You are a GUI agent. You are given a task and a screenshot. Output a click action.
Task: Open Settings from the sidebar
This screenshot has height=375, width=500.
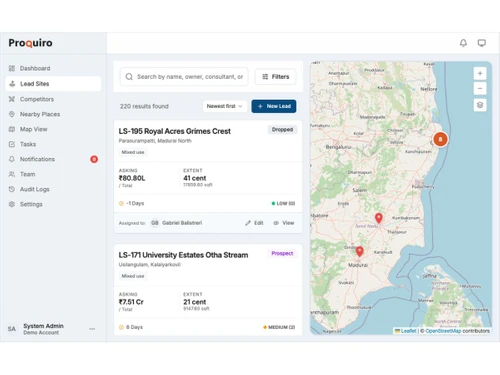pyautogui.click(x=31, y=204)
